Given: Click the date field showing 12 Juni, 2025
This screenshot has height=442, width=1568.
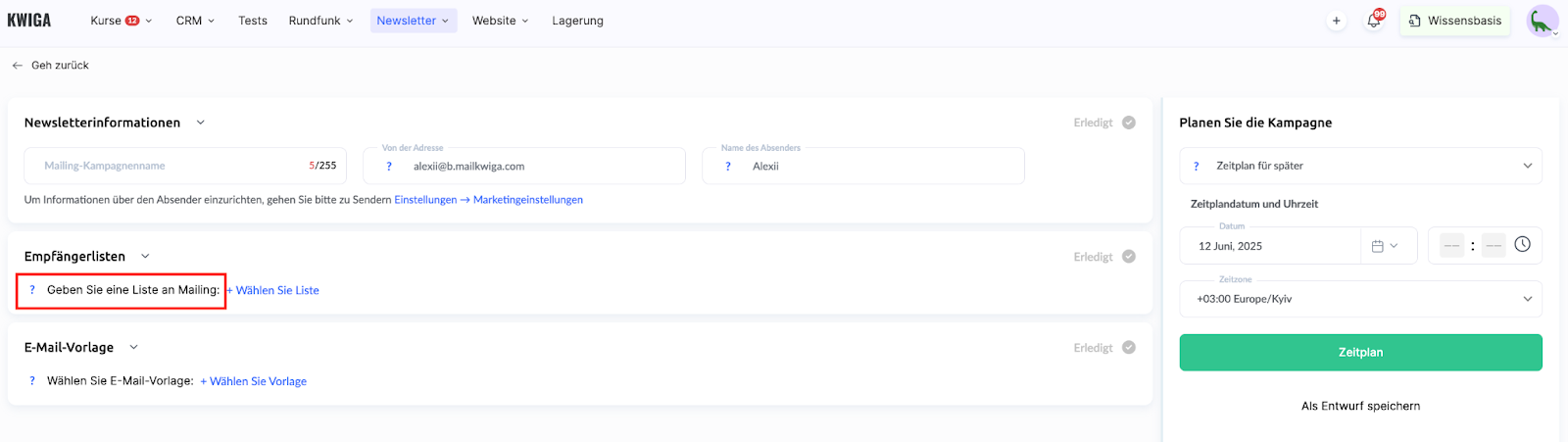Looking at the screenshot, I should pyautogui.click(x=1270, y=246).
